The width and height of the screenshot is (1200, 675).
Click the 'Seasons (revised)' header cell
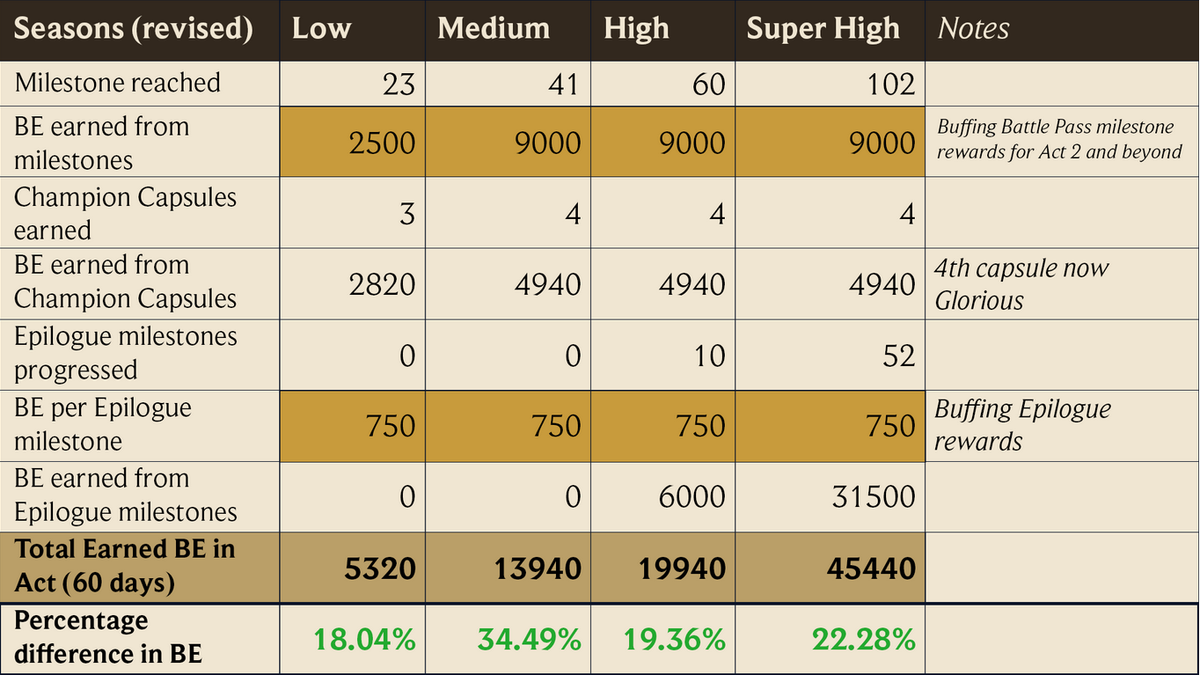coord(134,28)
